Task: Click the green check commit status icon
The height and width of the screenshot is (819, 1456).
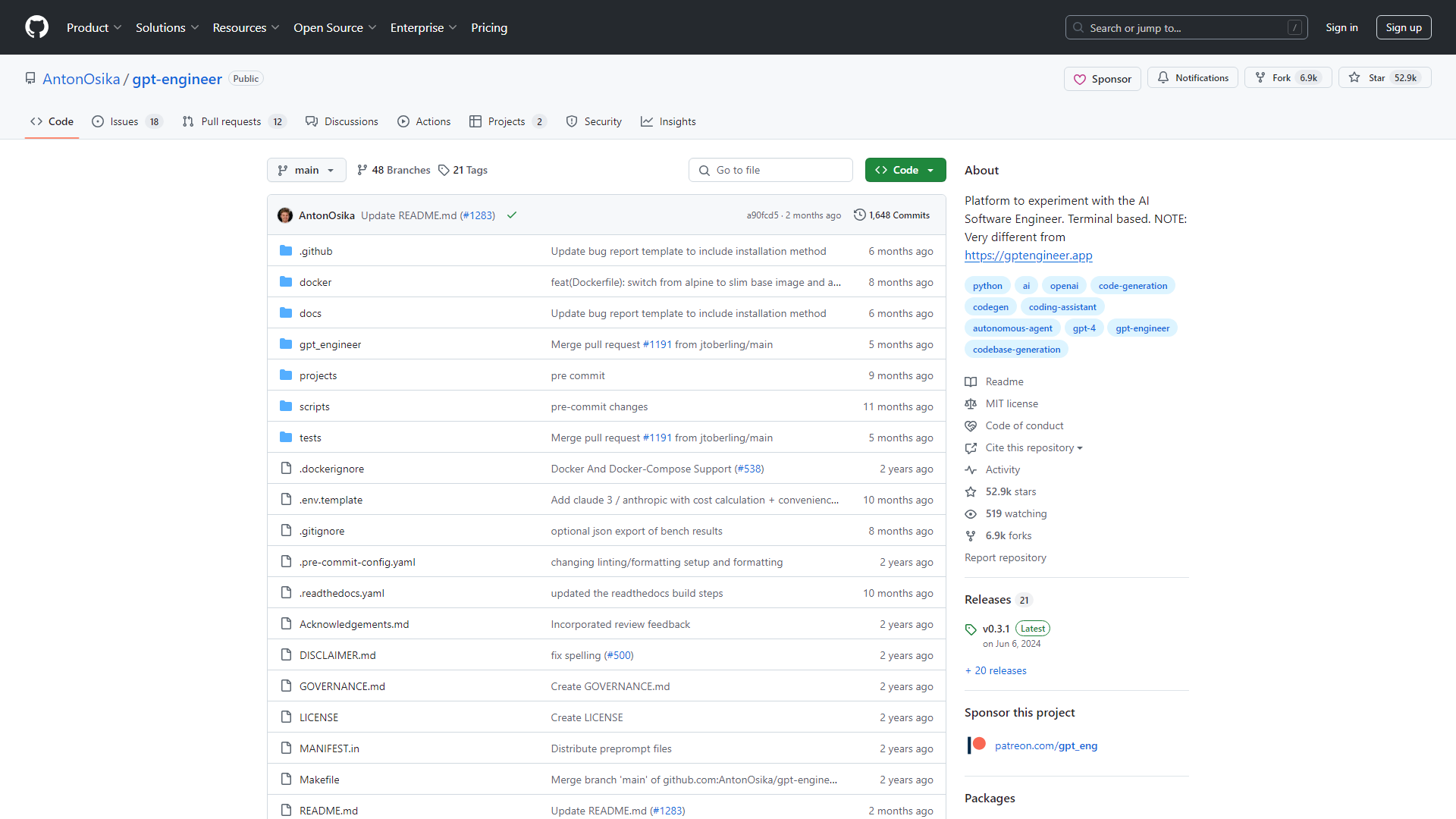Action: [x=512, y=215]
